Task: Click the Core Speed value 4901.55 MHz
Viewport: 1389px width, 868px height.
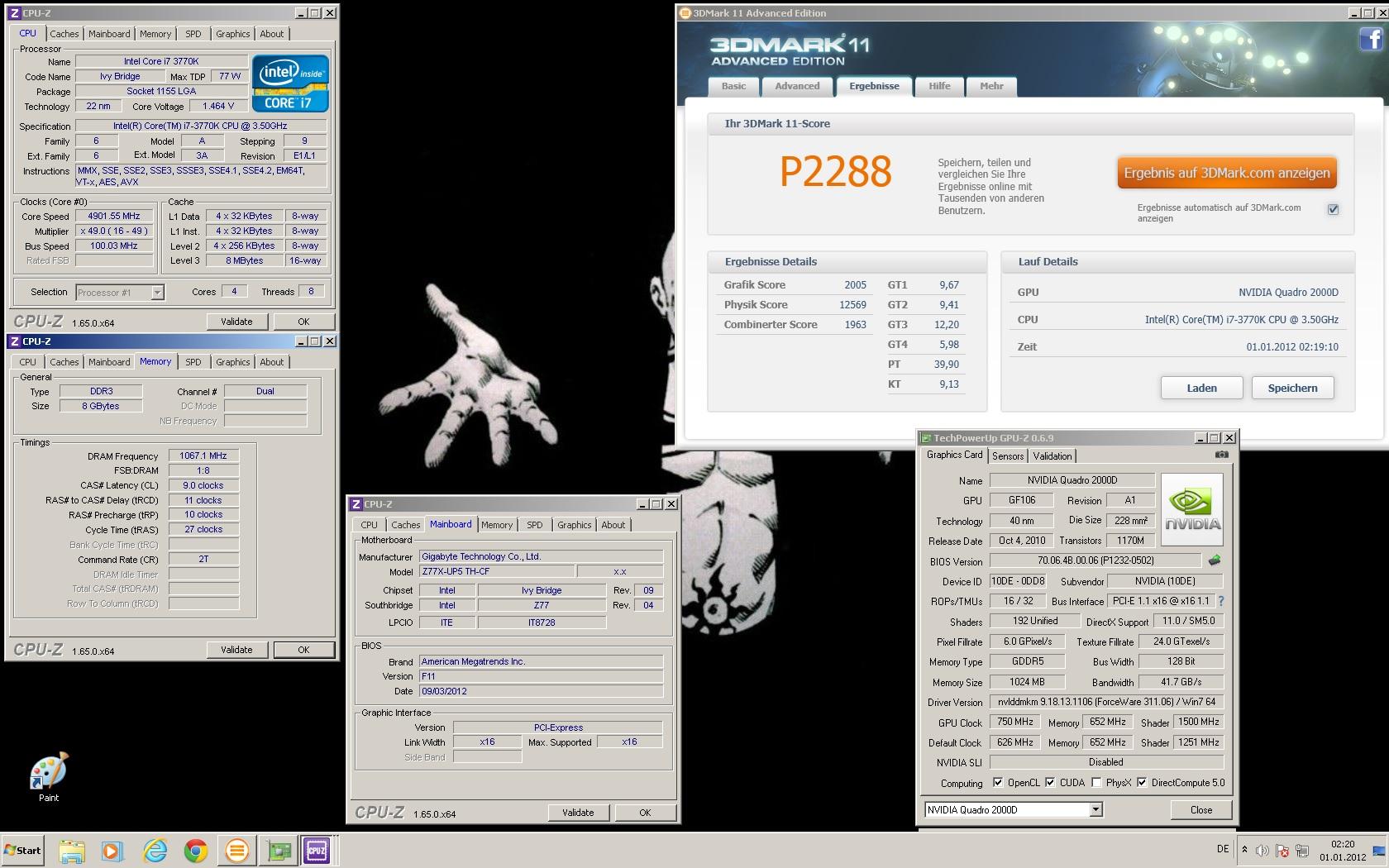Action: click(114, 217)
